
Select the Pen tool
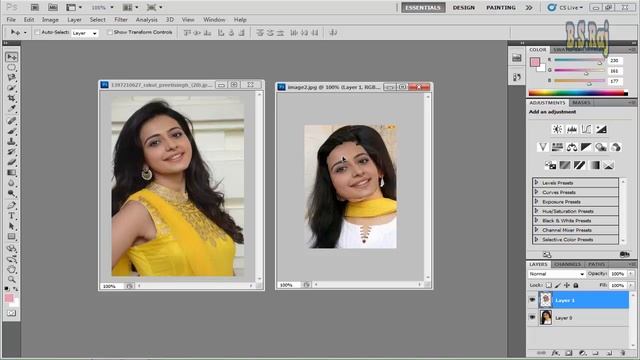click(x=11, y=205)
